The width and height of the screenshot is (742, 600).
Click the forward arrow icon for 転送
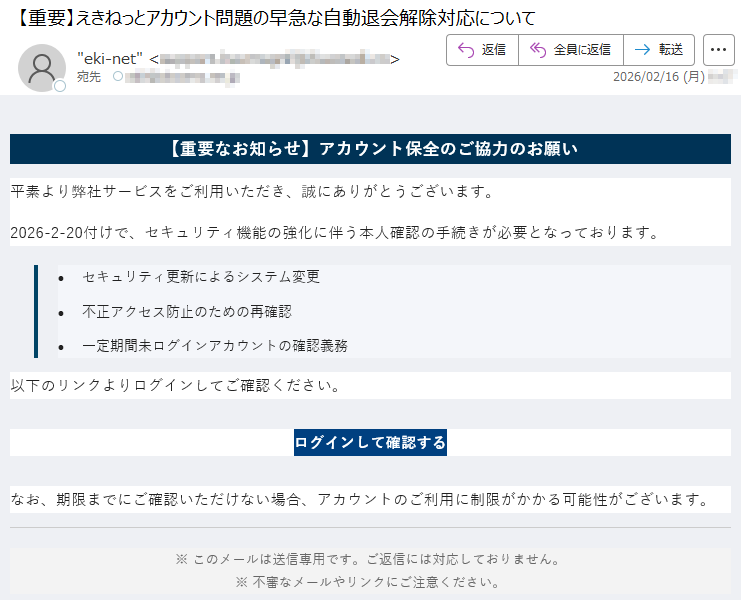click(642, 49)
